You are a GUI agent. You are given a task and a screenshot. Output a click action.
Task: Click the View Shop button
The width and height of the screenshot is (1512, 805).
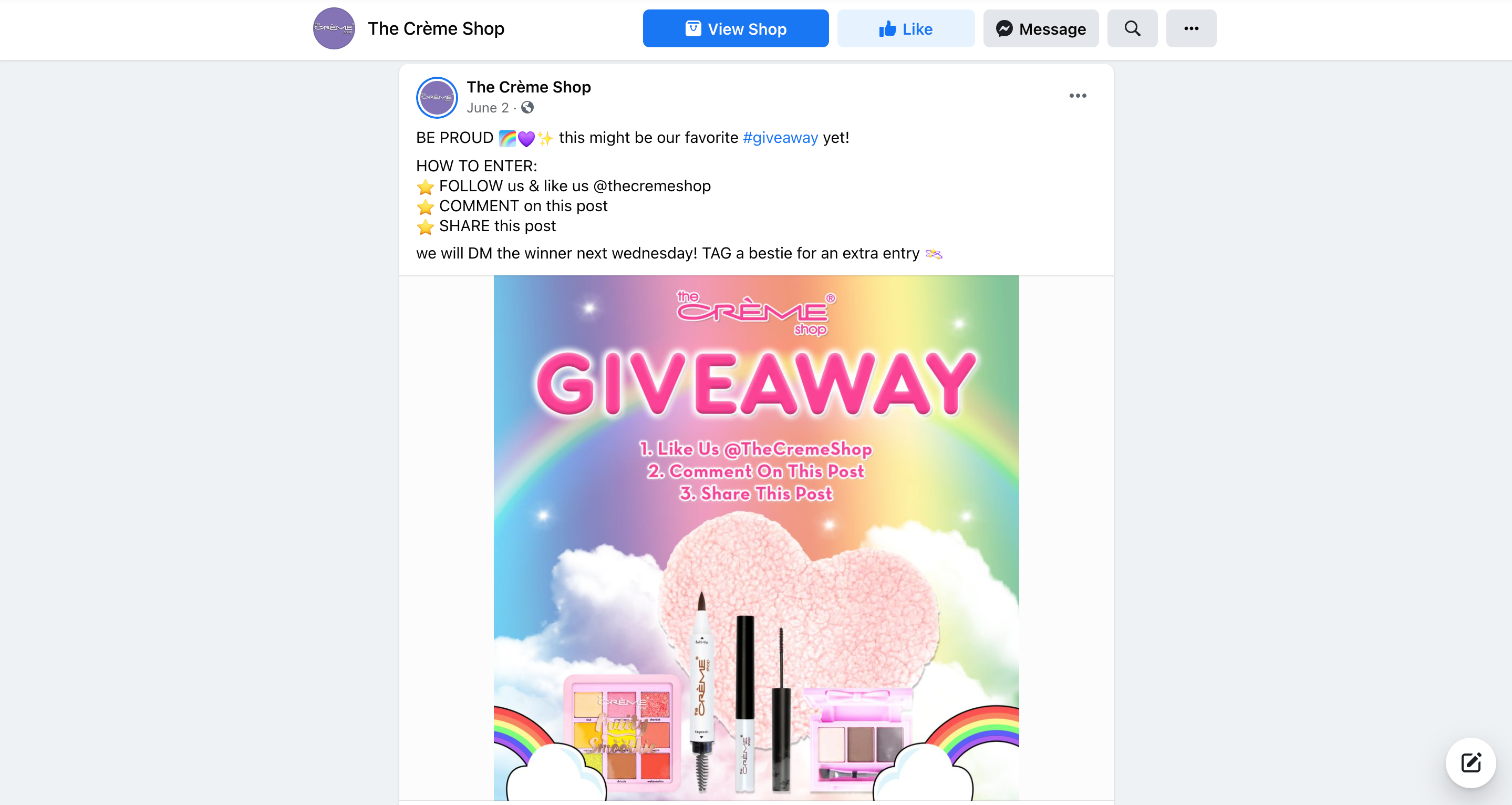click(735, 28)
